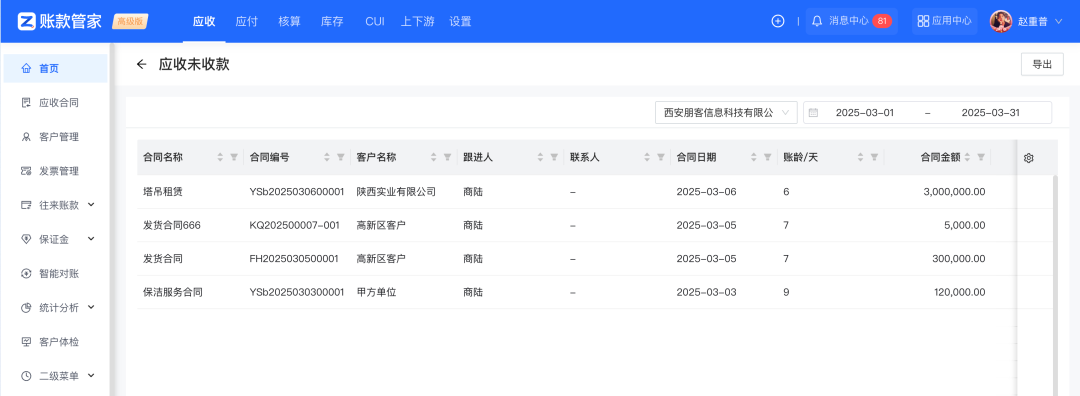Switch to 应收 top tab

[204, 21]
